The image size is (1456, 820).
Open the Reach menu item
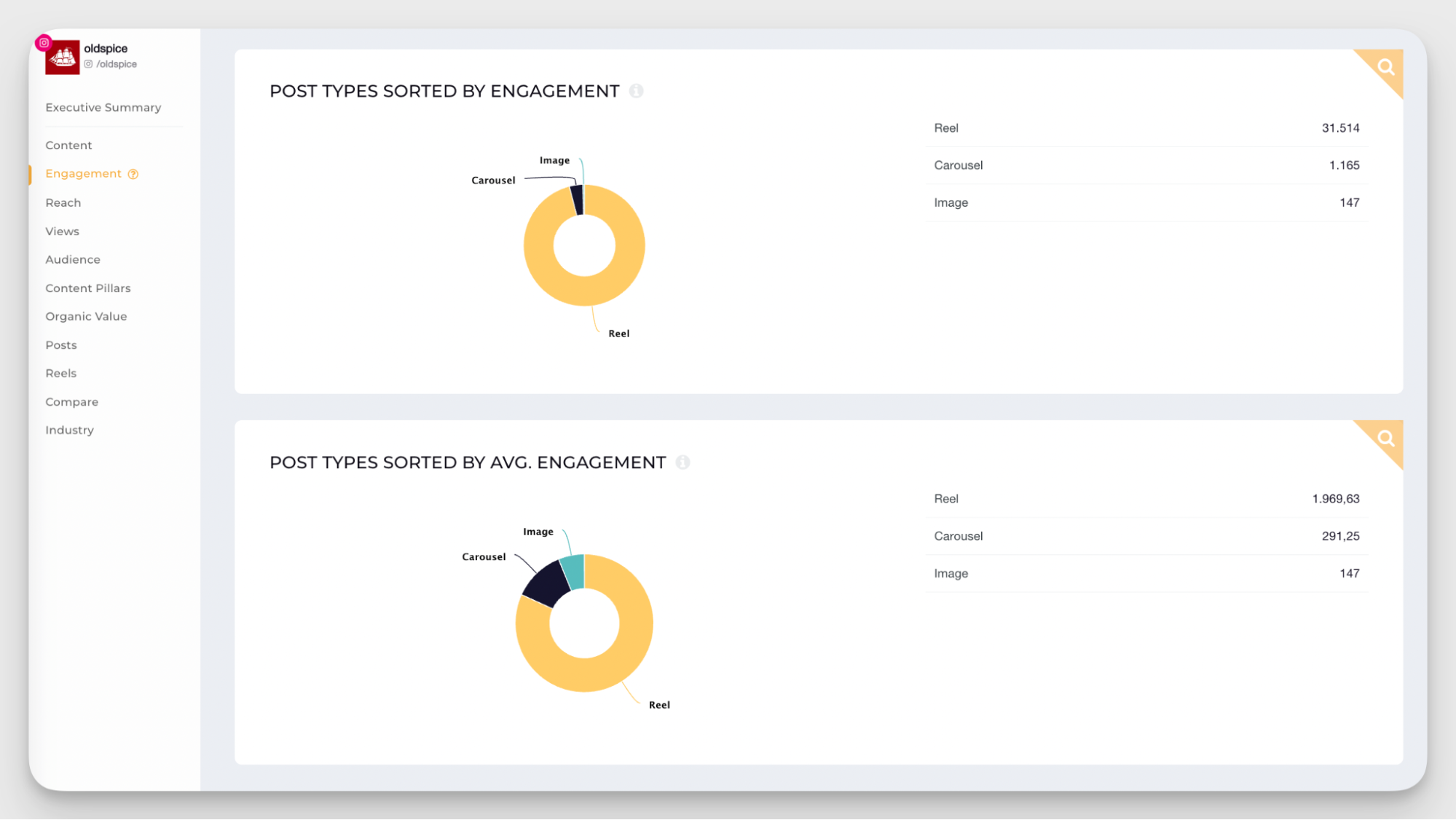pos(63,202)
